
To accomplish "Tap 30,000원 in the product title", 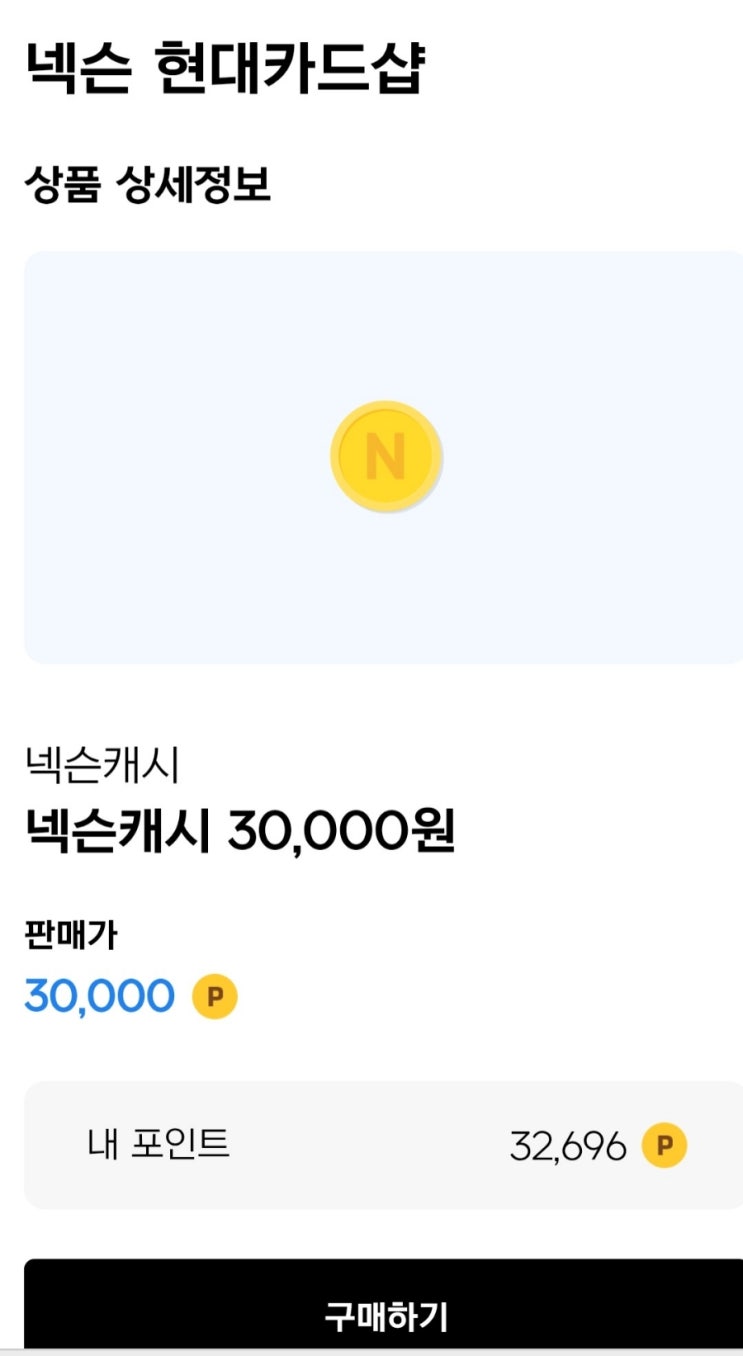I will pos(341,830).
